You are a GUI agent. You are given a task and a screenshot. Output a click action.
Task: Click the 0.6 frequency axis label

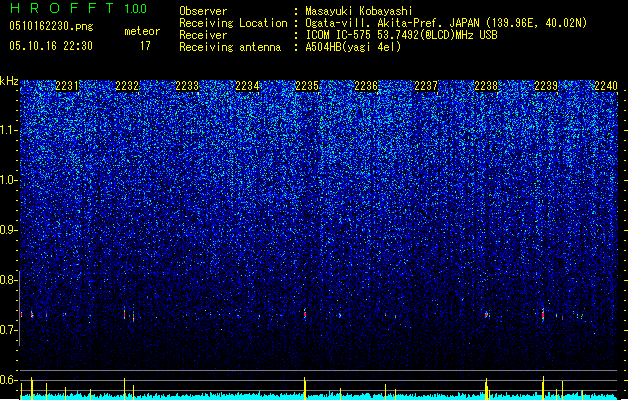[9, 380]
